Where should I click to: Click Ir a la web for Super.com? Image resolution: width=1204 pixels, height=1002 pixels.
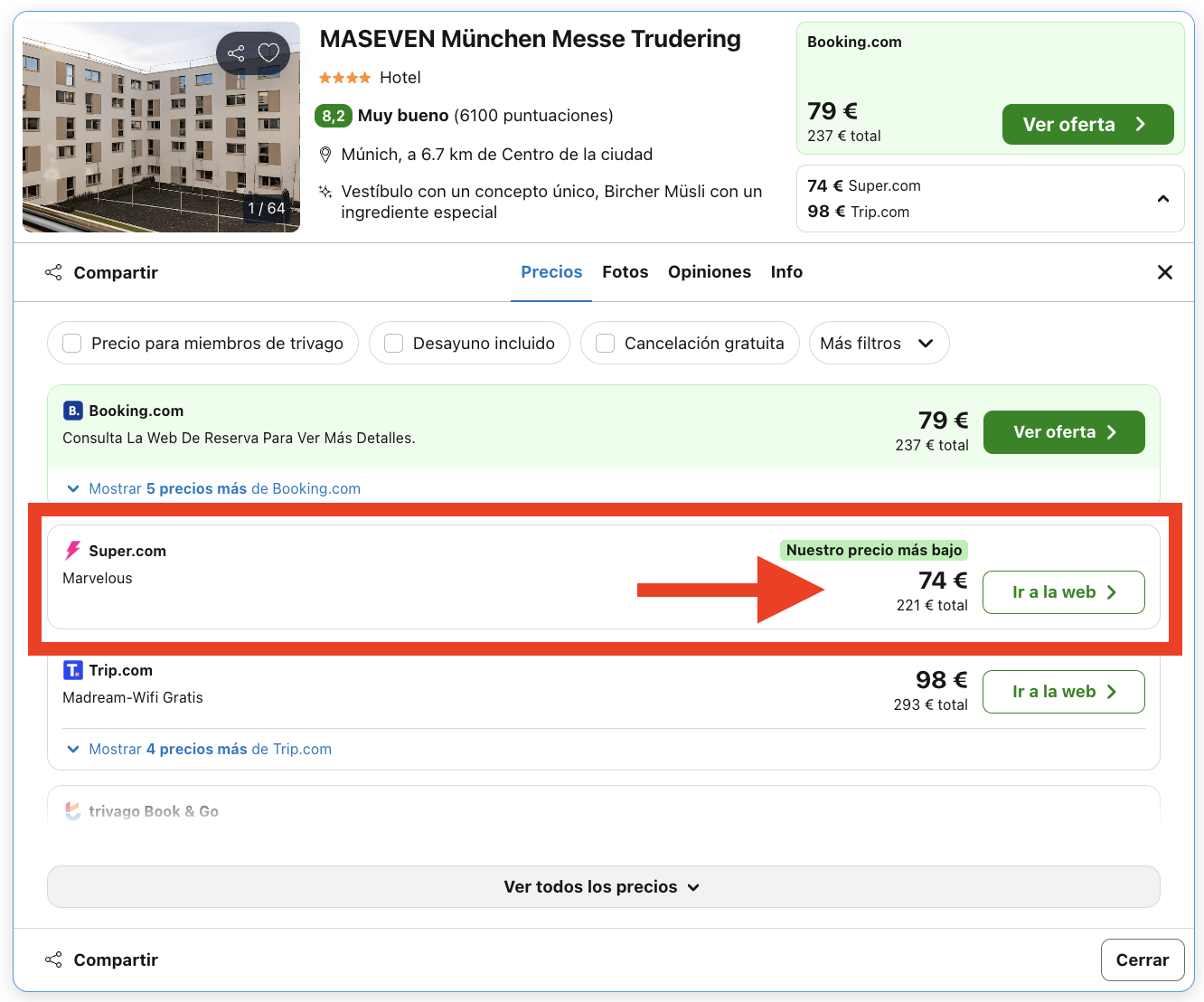point(1064,592)
